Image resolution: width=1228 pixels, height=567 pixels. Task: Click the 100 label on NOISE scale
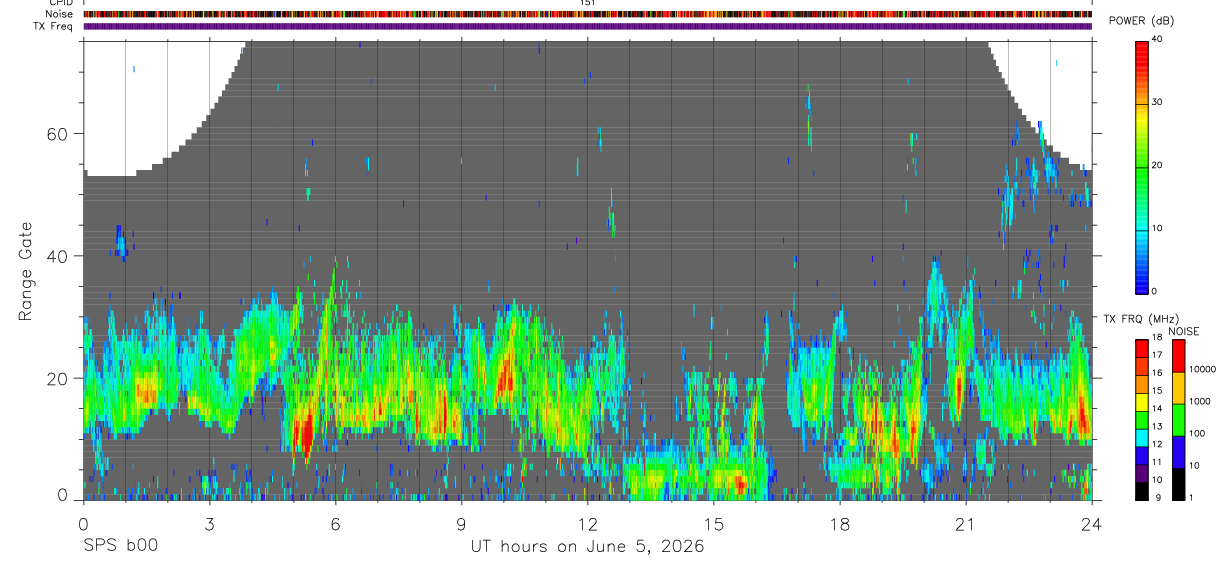coord(1197,434)
